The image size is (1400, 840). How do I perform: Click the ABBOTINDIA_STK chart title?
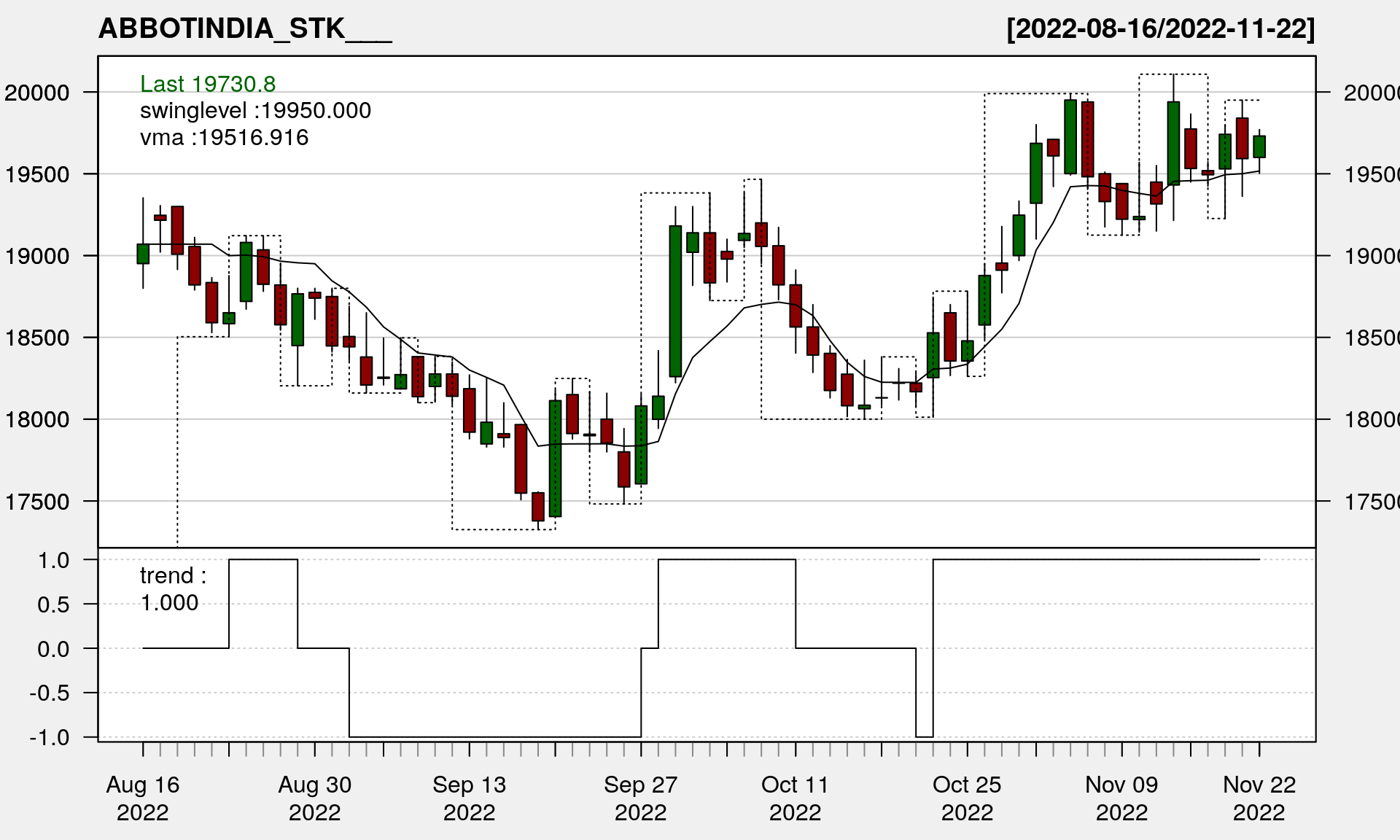point(245,29)
